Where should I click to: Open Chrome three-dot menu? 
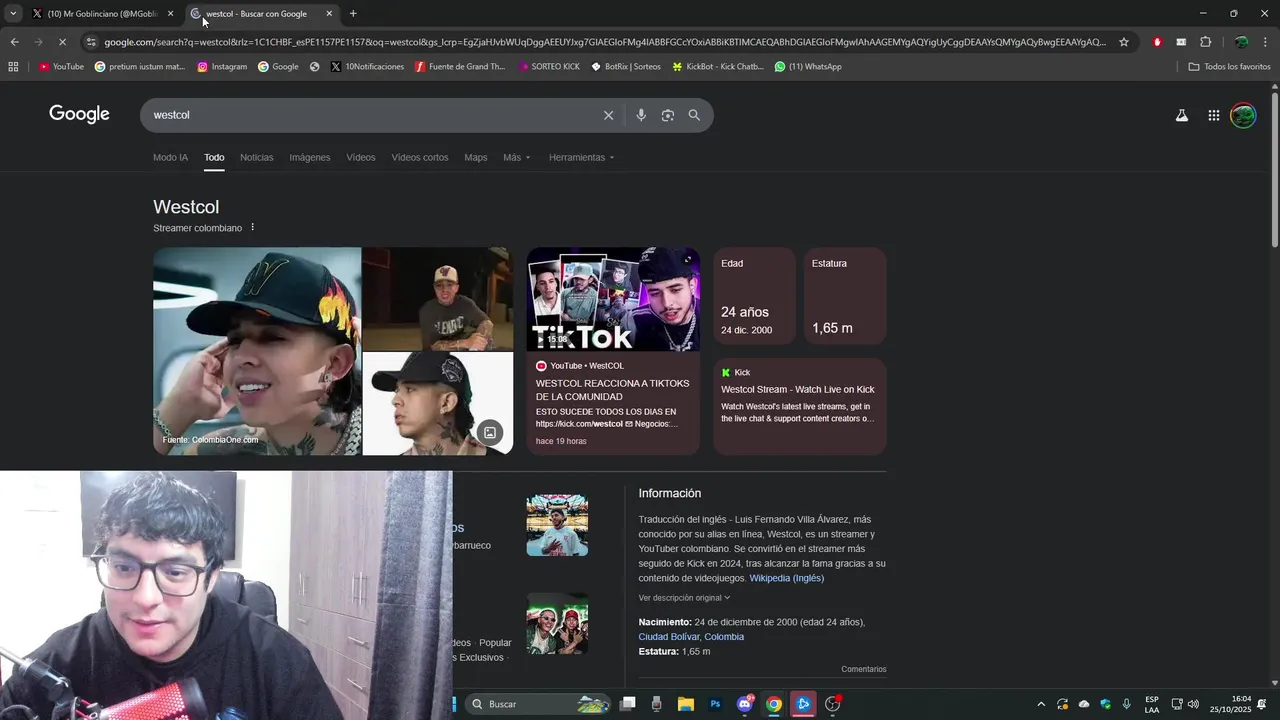click(1266, 42)
